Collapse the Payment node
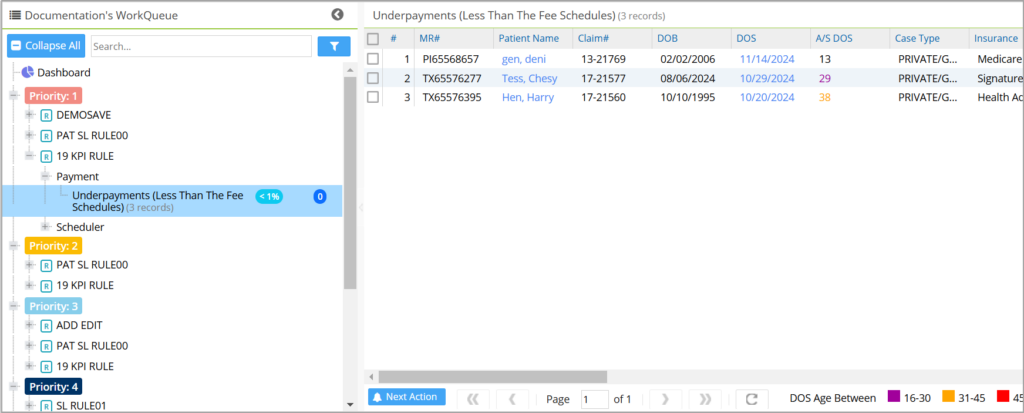1024x413 pixels. pos(46,176)
